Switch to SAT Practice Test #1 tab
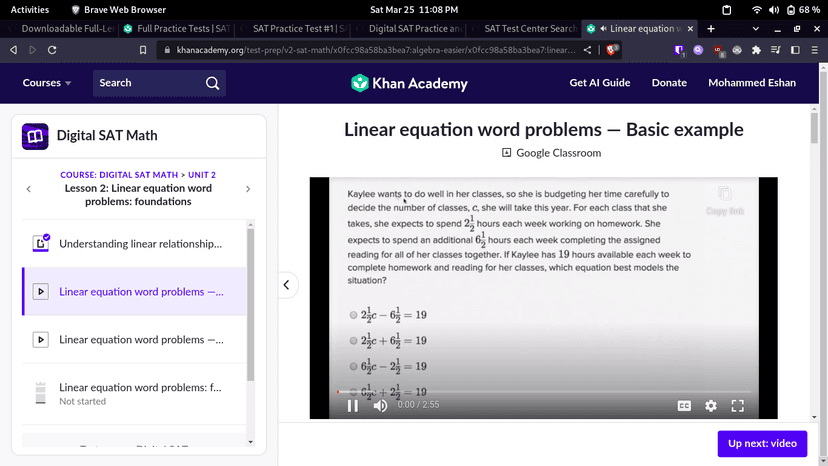The image size is (828, 466). (x=294, y=29)
